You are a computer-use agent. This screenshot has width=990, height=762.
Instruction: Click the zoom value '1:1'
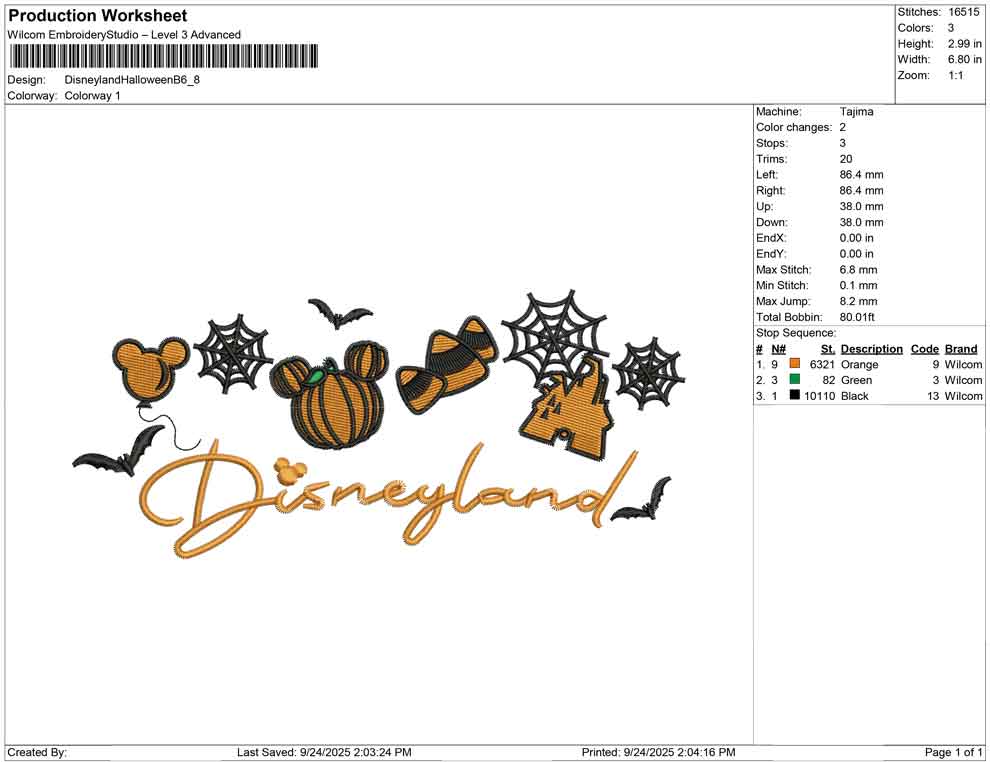pos(955,75)
